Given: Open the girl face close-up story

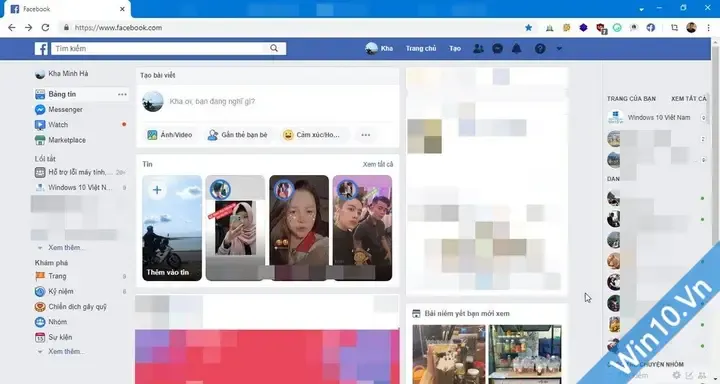Looking at the screenshot, I should click(299, 228).
